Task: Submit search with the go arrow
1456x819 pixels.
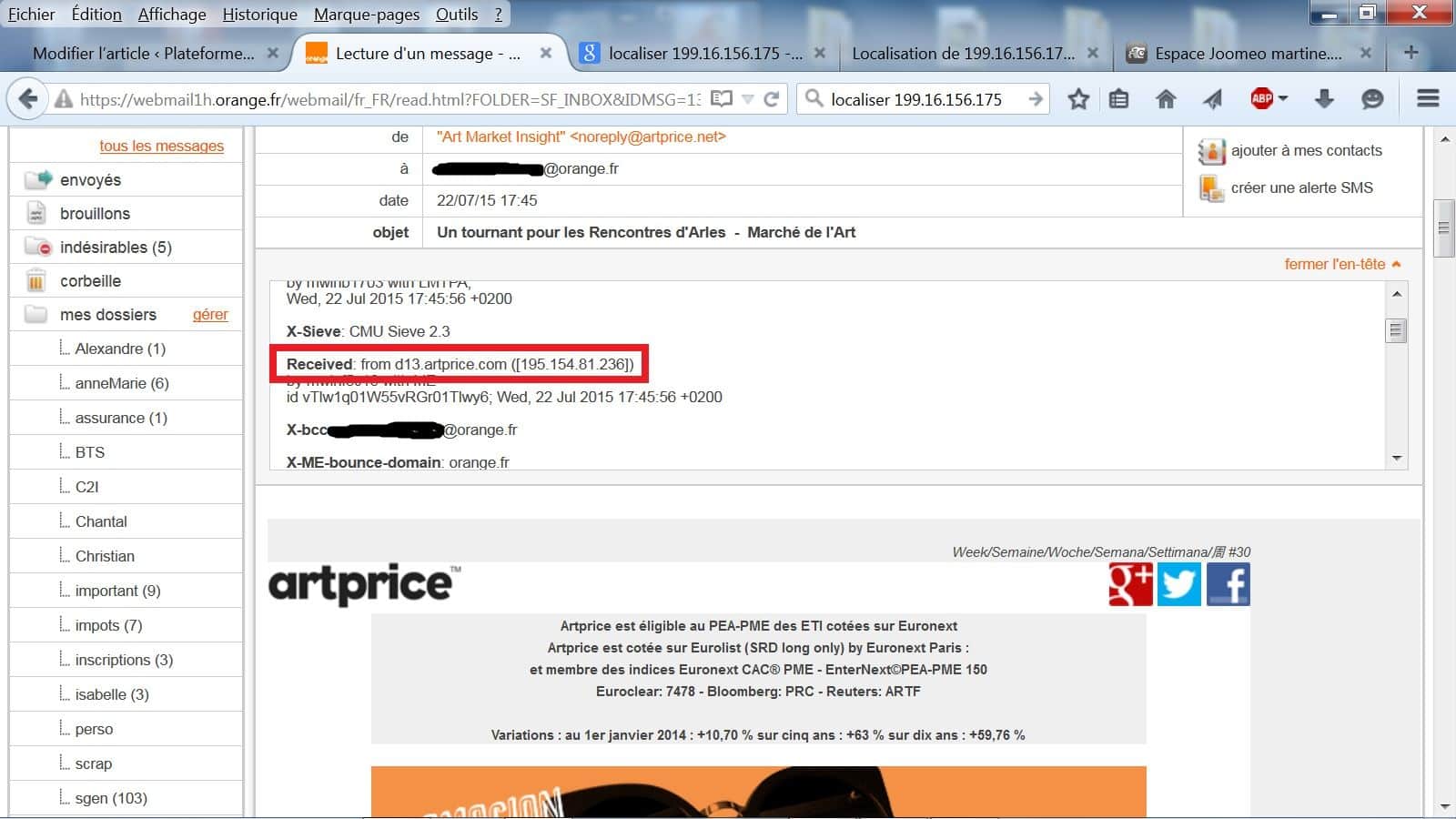Action: click(1036, 98)
